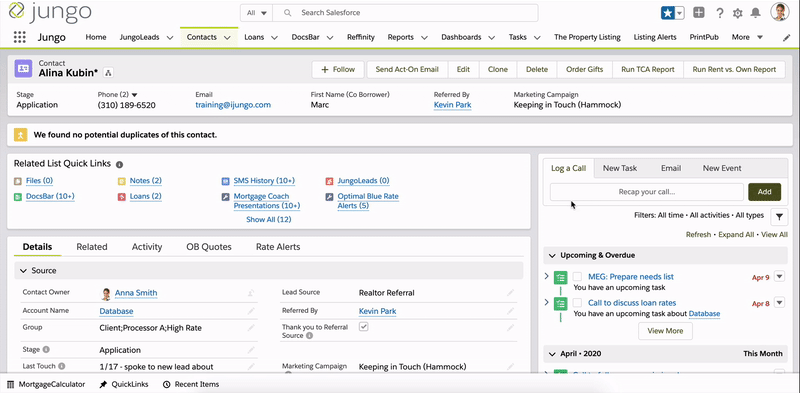
Task: Click the Add call button
Action: pyautogui.click(x=764, y=192)
